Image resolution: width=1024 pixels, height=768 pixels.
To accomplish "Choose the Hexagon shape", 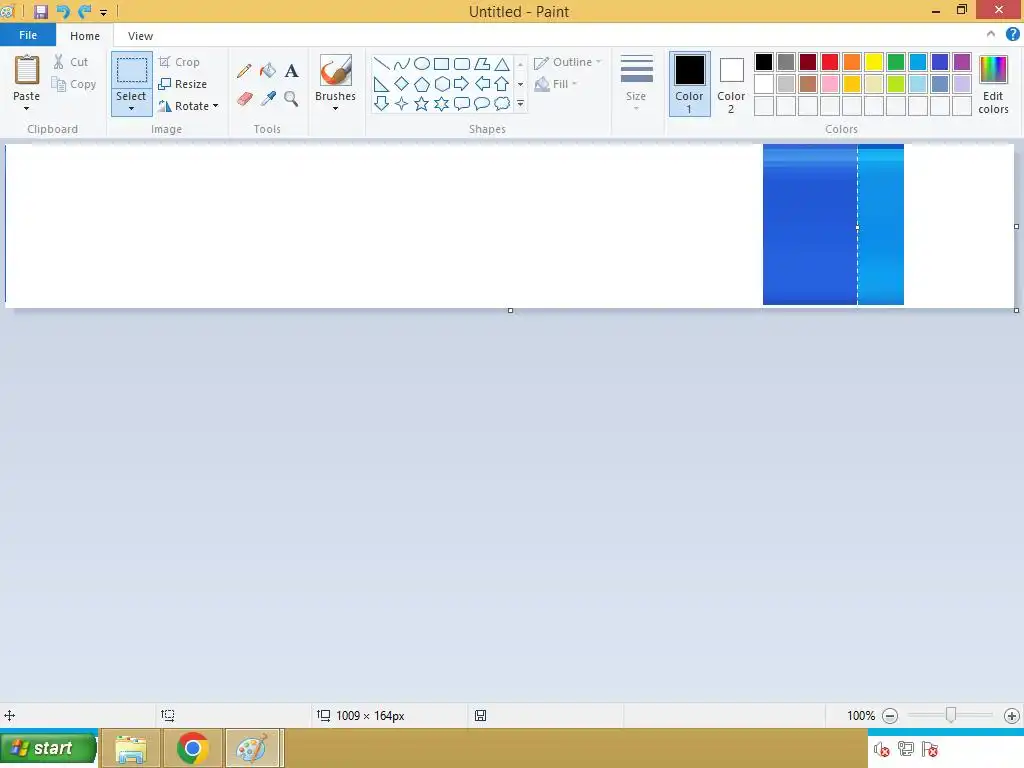I will [441, 84].
